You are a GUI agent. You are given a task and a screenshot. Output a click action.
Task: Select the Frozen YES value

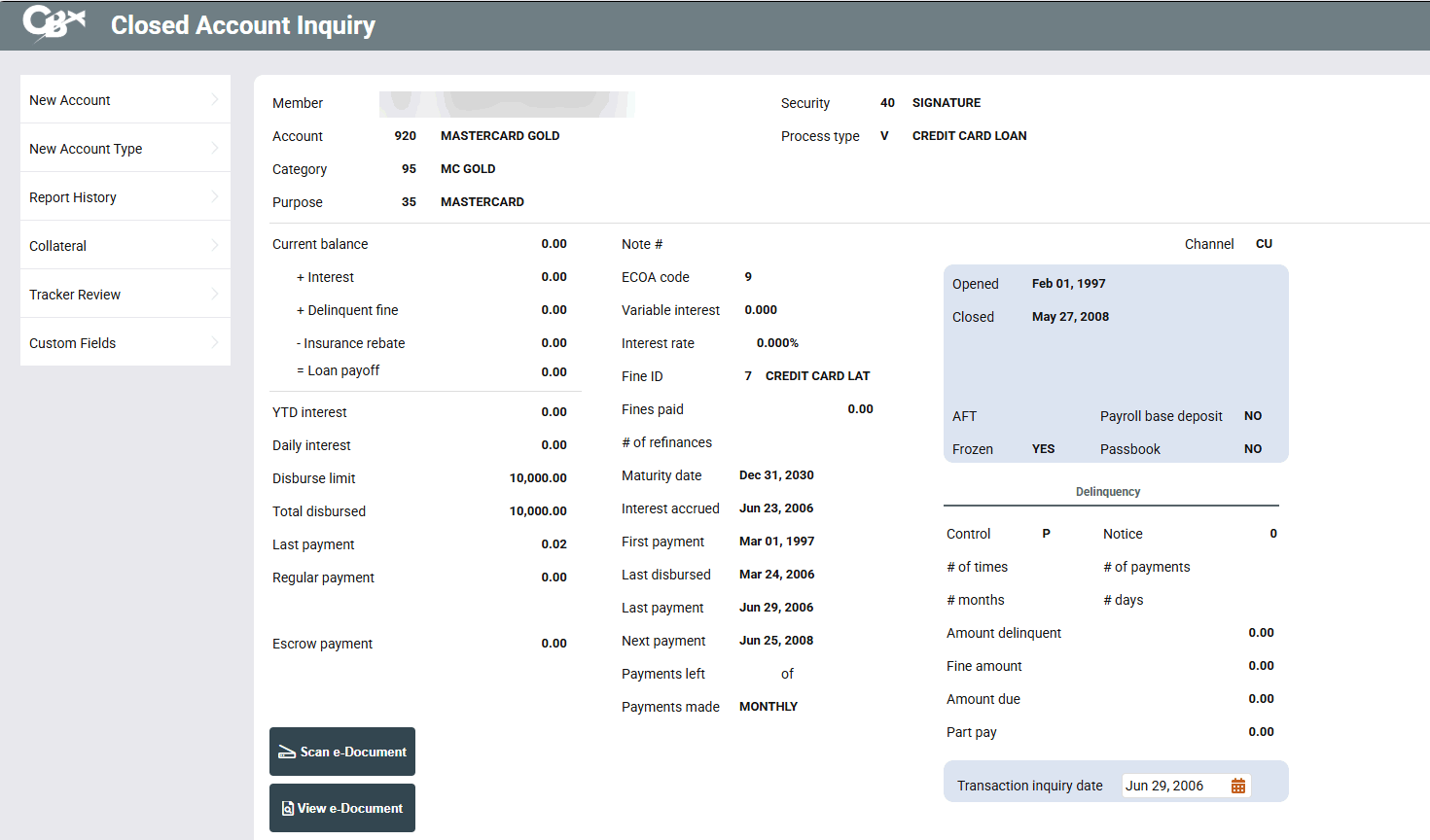[x=1043, y=449]
